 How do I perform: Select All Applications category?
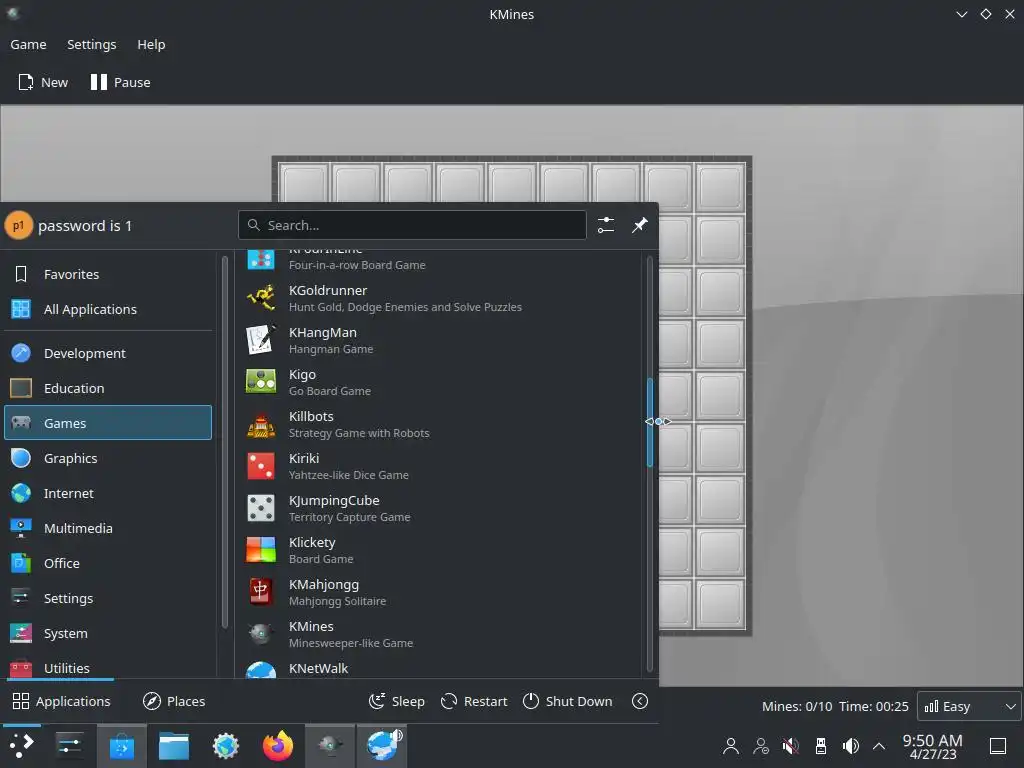coord(108,309)
